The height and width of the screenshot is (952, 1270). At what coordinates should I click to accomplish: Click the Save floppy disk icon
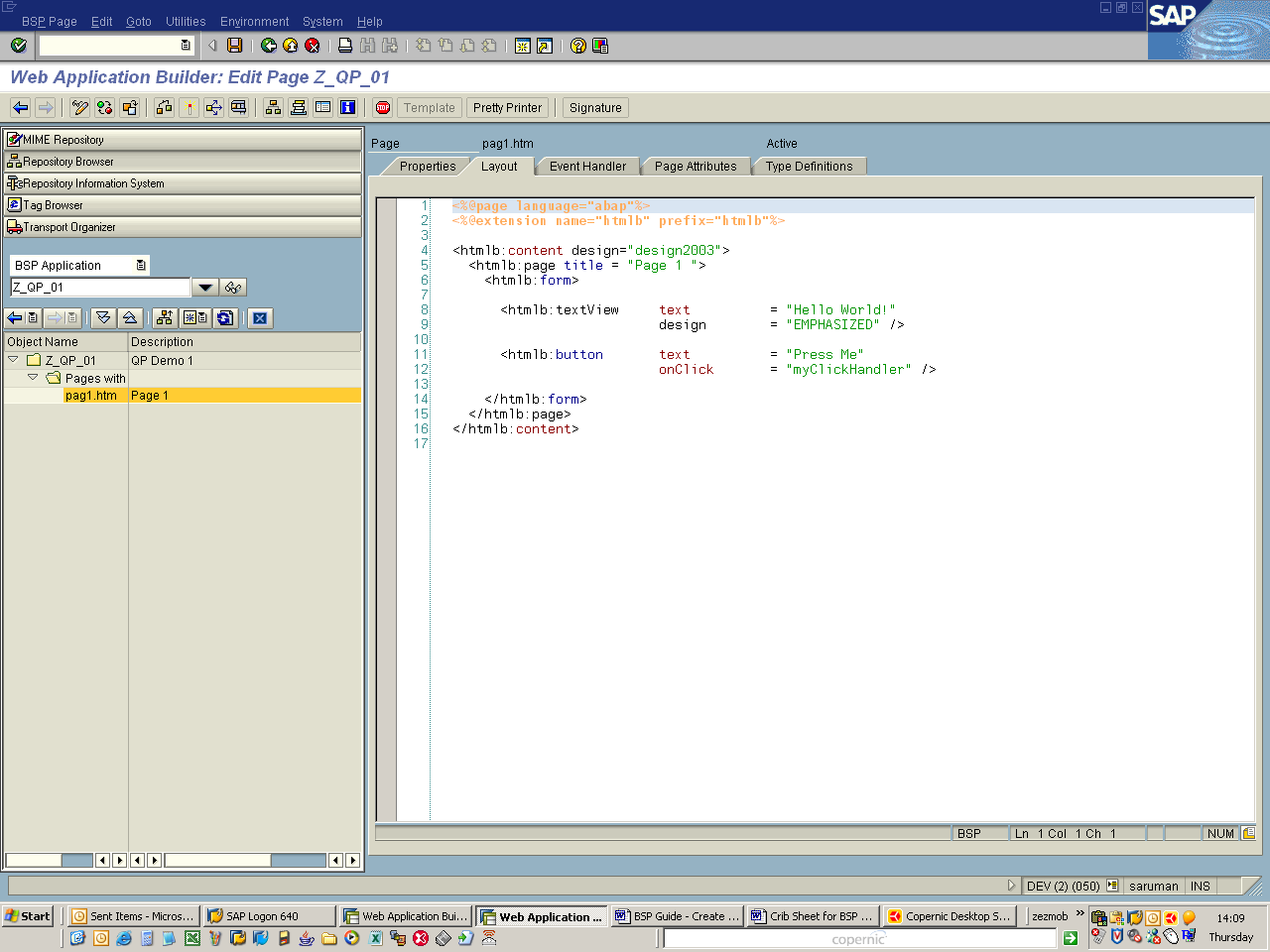[x=235, y=46]
